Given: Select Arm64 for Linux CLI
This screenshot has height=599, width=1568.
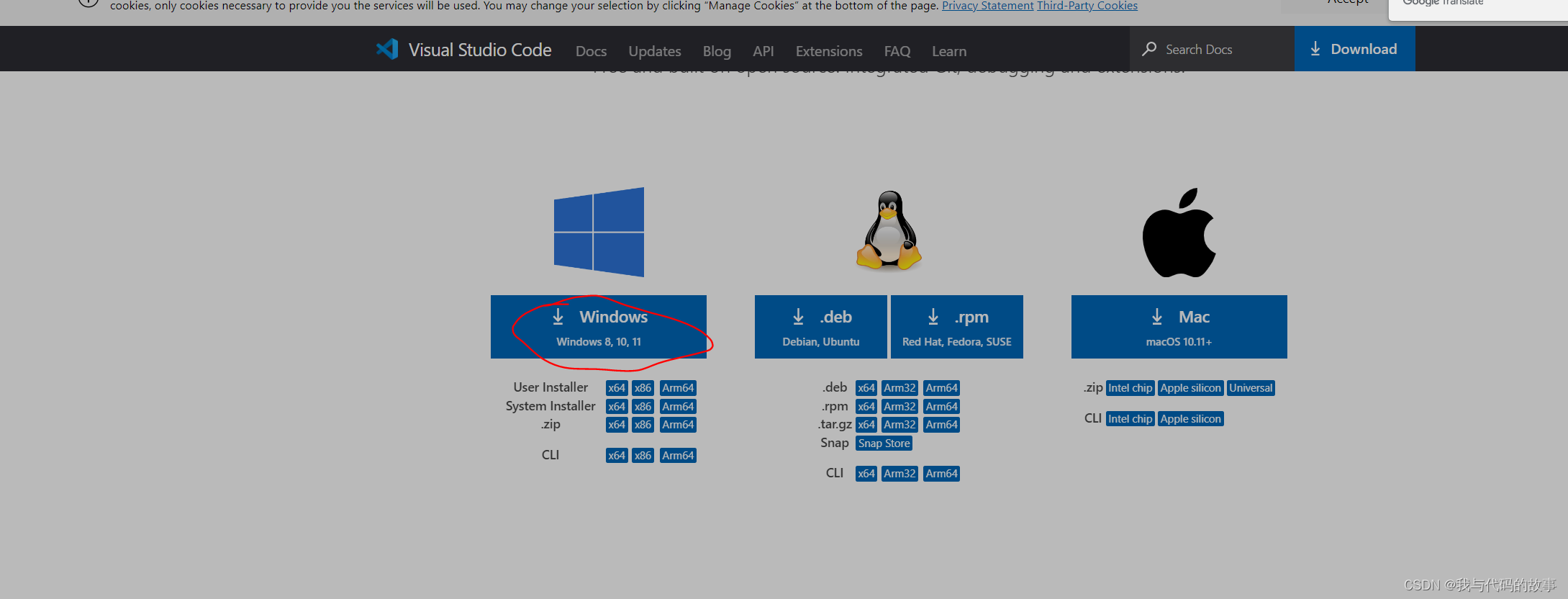Looking at the screenshot, I should (941, 474).
